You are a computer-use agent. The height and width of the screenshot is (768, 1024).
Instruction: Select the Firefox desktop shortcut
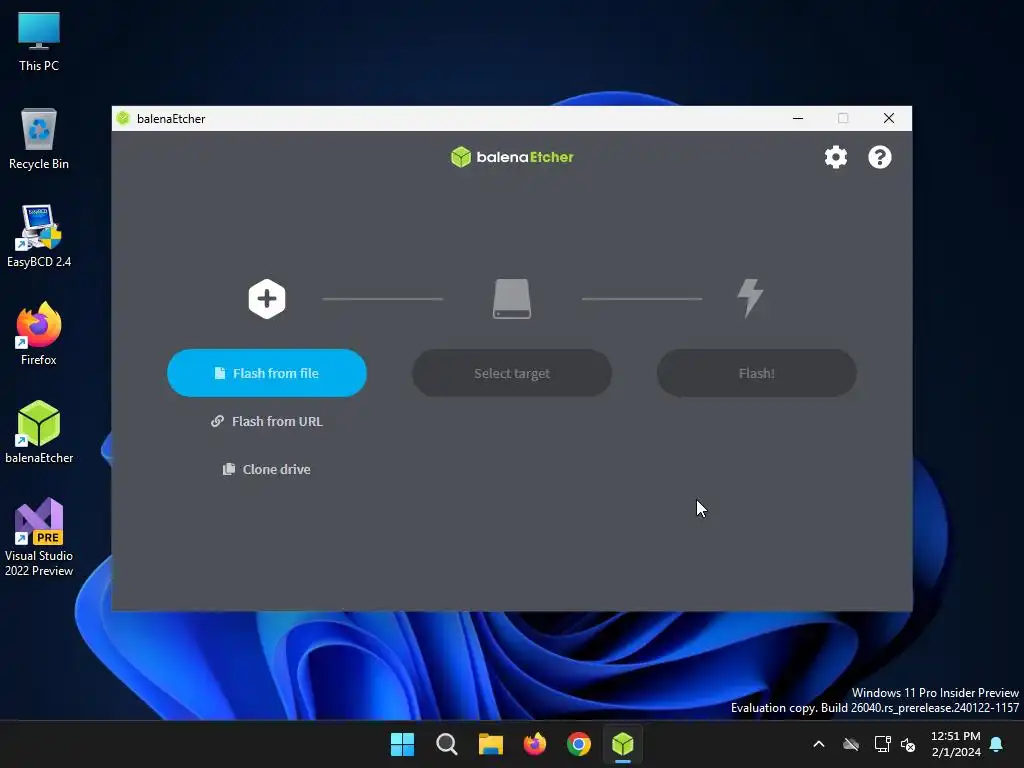point(39,334)
